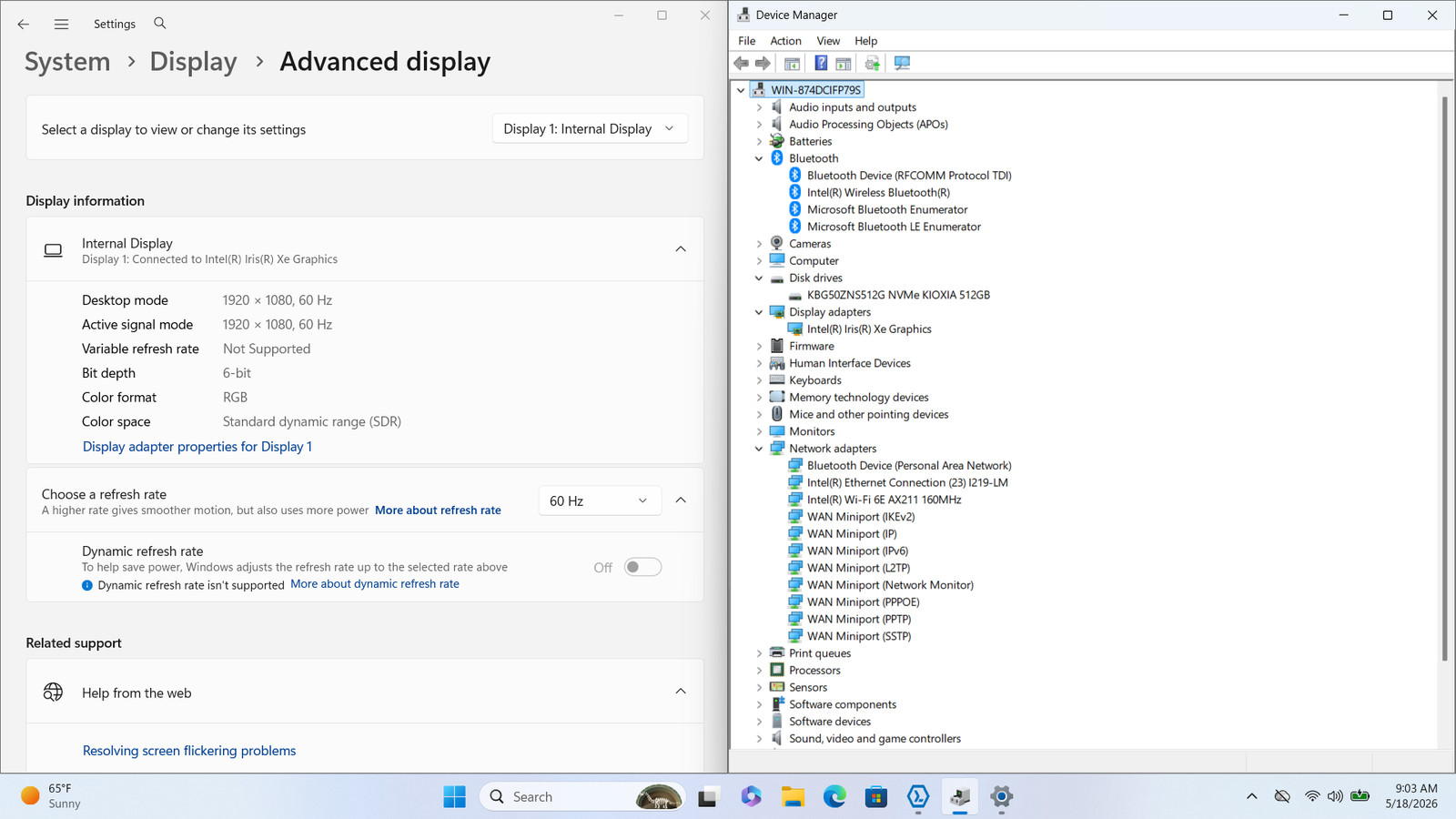Click the volume speaker tray icon
This screenshot has width=1456, height=819.
point(1335,797)
